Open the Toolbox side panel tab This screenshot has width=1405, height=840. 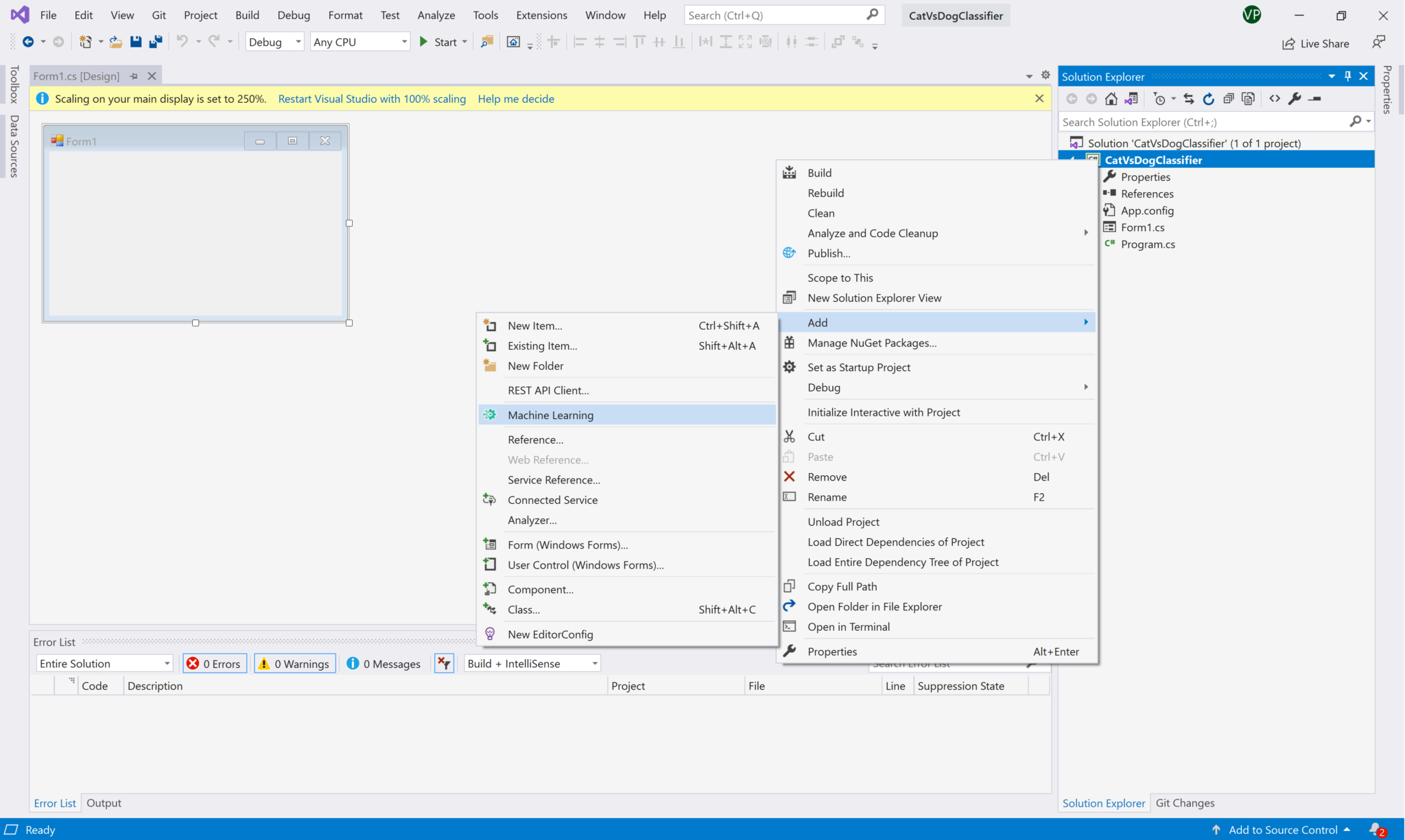(x=14, y=84)
